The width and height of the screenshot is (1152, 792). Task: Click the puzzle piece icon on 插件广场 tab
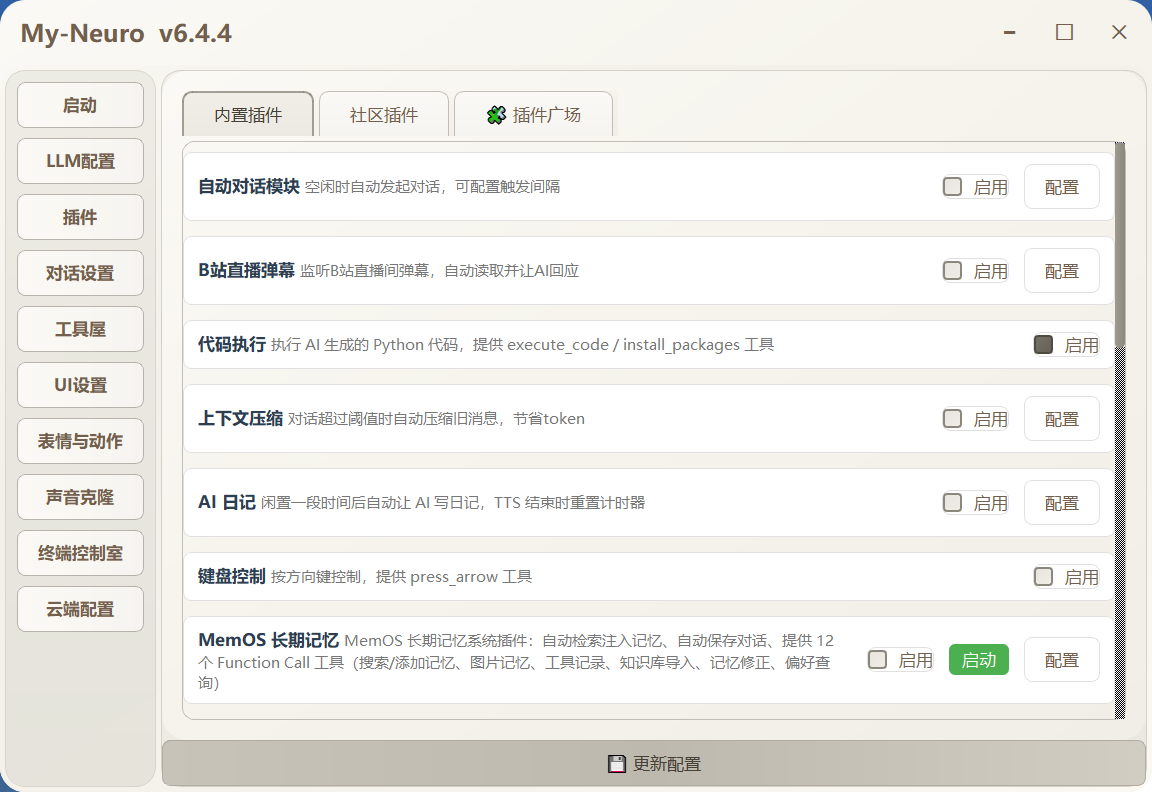[496, 115]
